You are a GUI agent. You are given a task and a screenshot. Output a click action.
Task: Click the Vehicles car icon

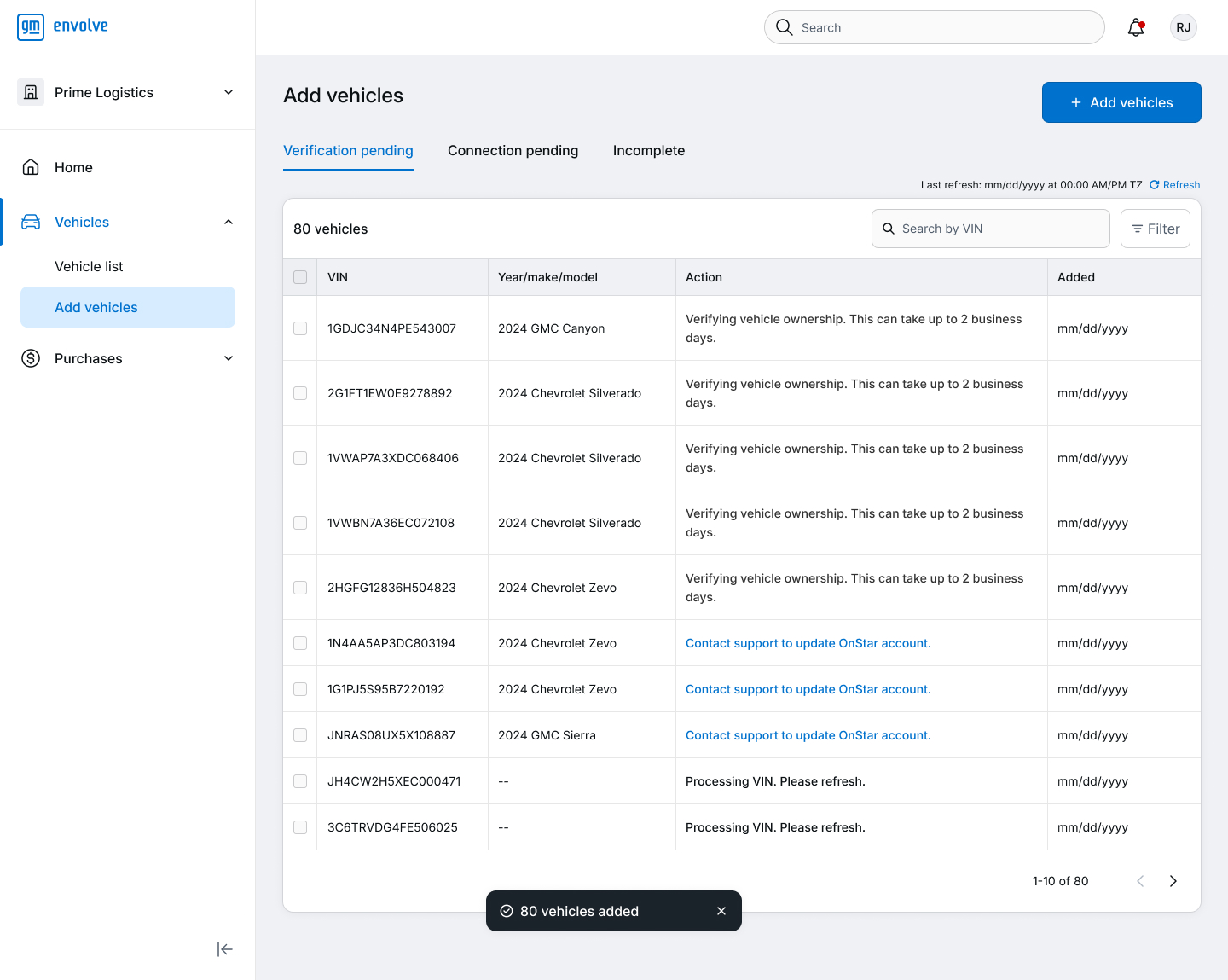[31, 222]
